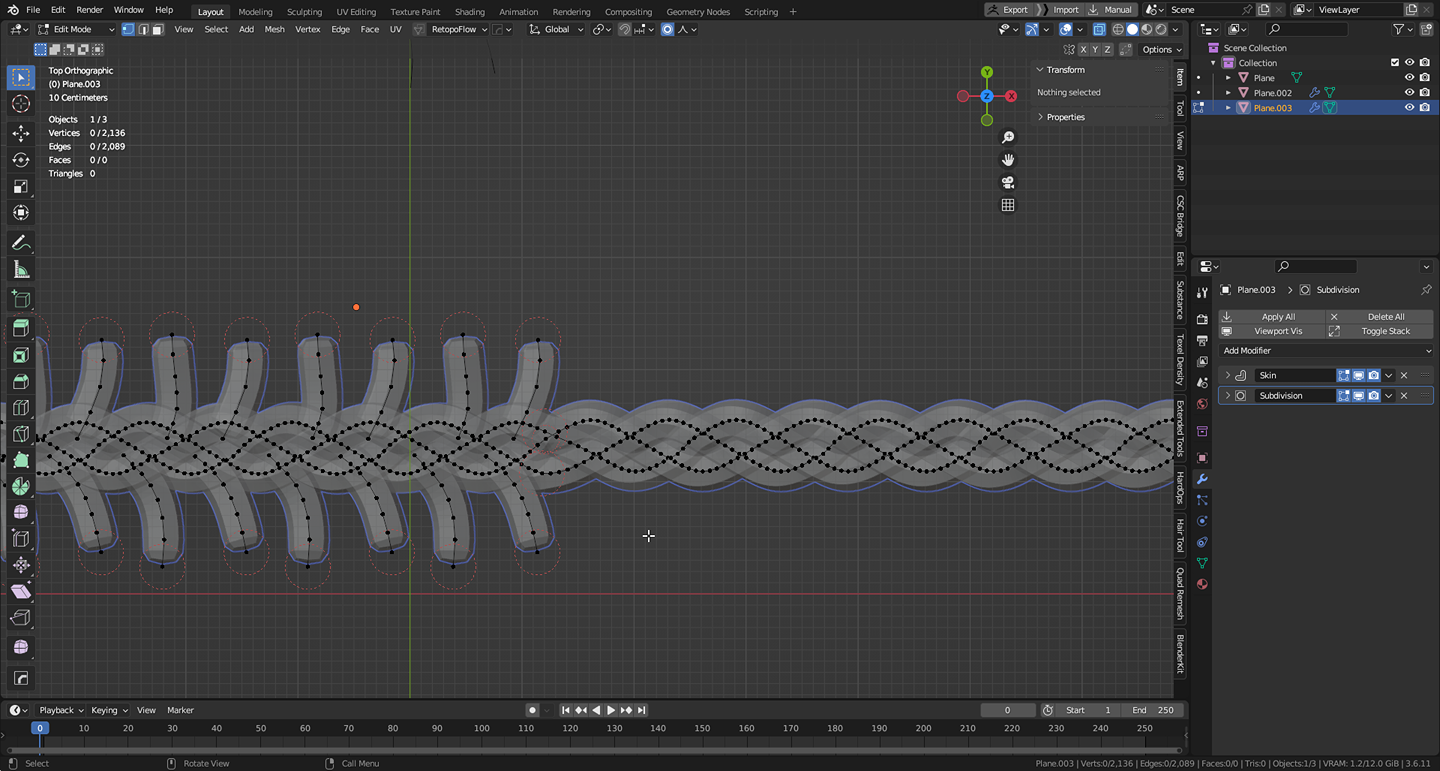1440x771 pixels.
Task: Click frame 100 on timeline ruler
Action: tap(482, 728)
